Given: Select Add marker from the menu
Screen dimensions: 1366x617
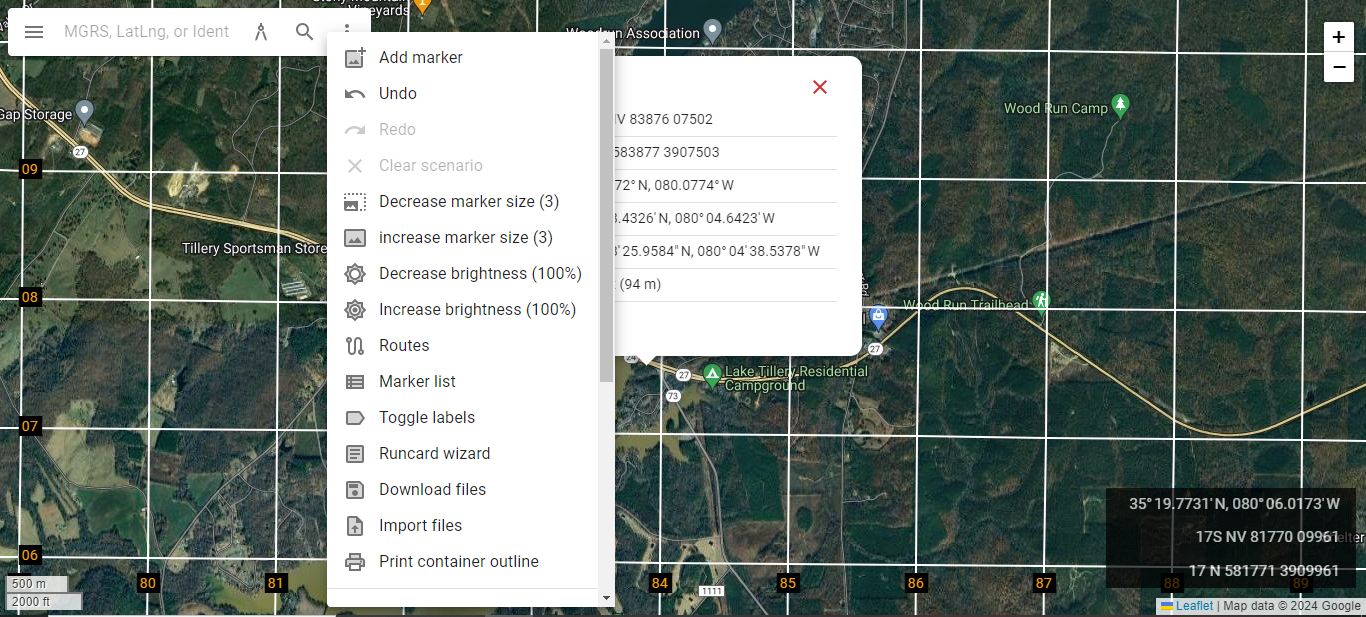Looking at the screenshot, I should [420, 57].
